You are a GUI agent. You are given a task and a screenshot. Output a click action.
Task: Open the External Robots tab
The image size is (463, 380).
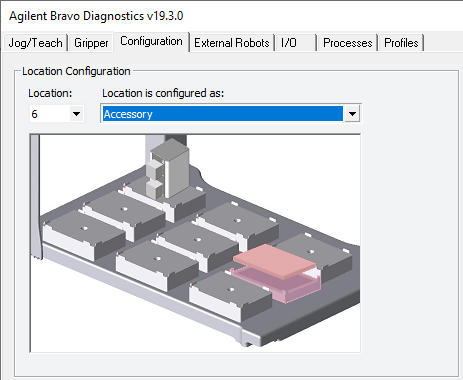[x=232, y=43]
